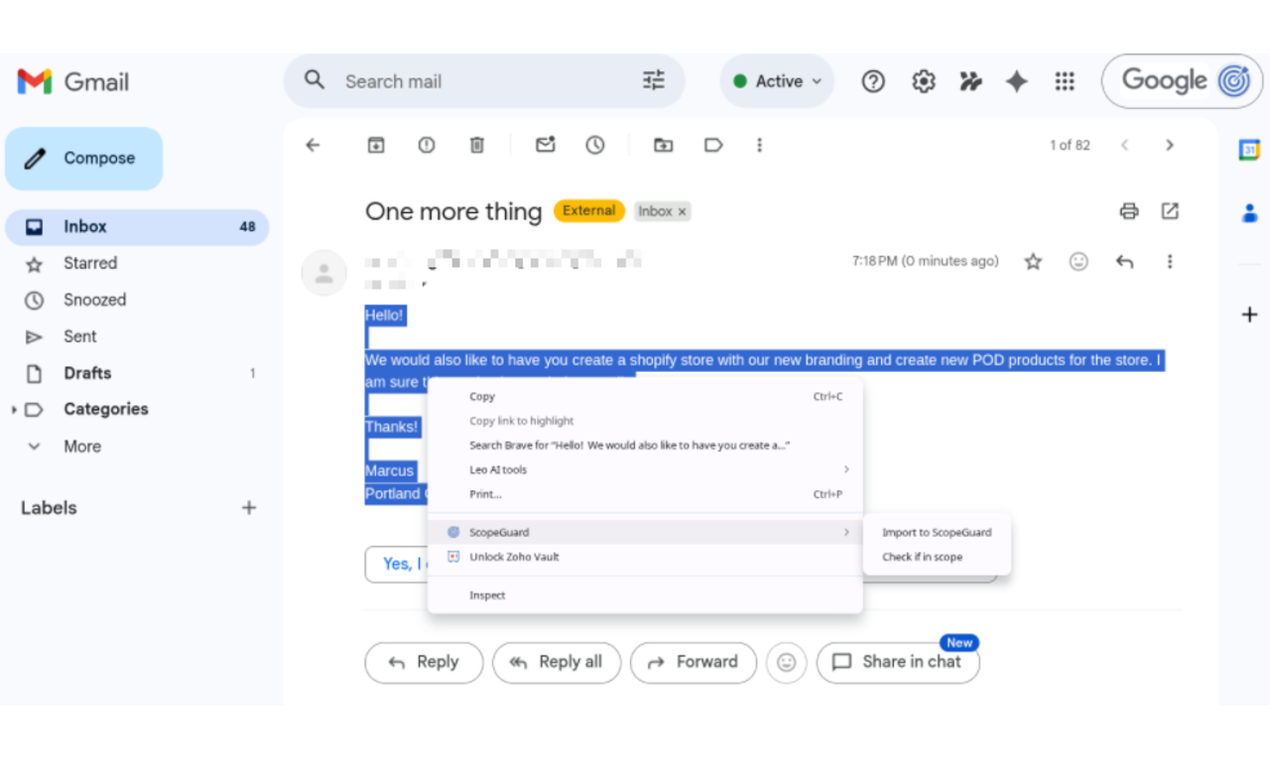This screenshot has height=760, width=1270.
Task: Star this message
Action: tap(1033, 261)
